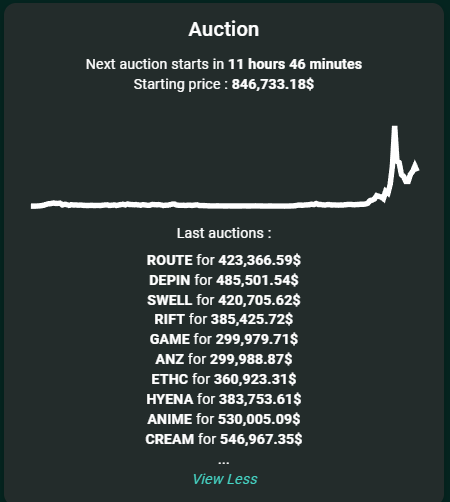Screen dimensions: 450x502
Task: Click the ellipsis below the auction list
Action: coord(224,462)
